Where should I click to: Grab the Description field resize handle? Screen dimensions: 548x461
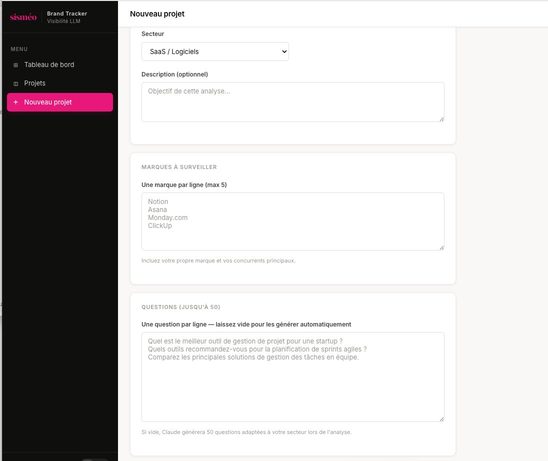(x=442, y=119)
